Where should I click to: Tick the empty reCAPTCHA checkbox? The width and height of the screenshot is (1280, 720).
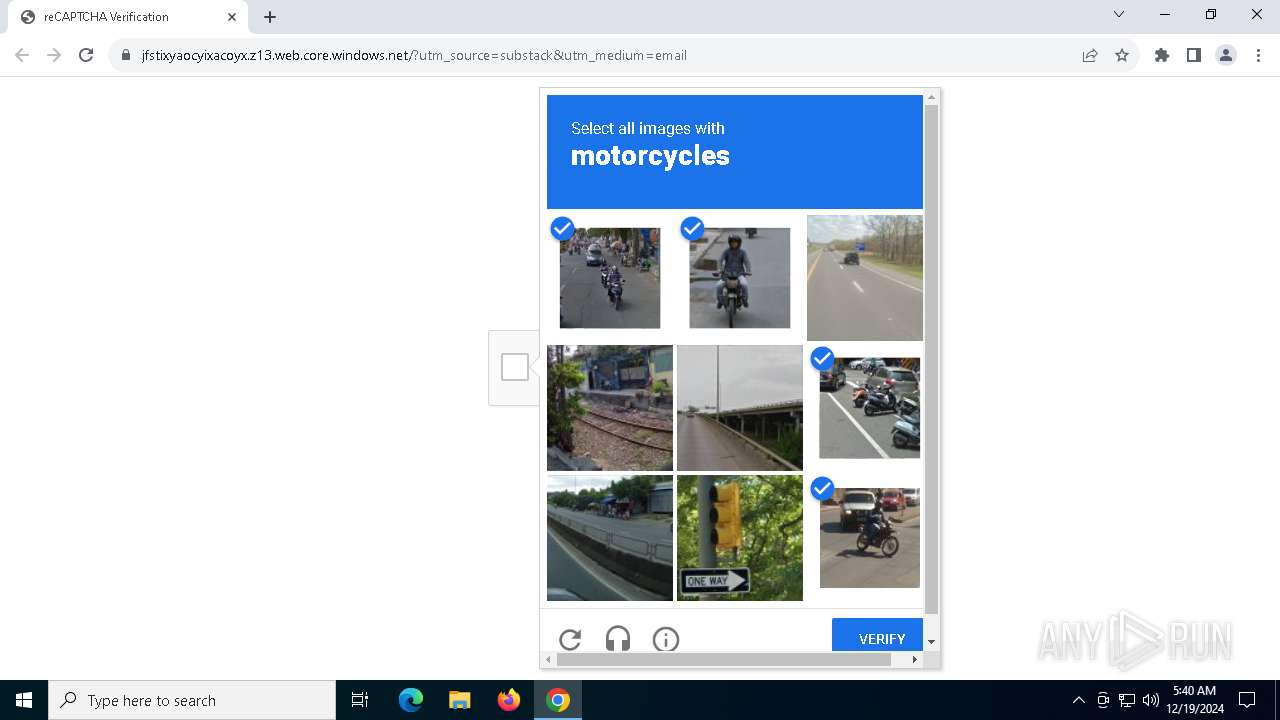click(x=515, y=367)
